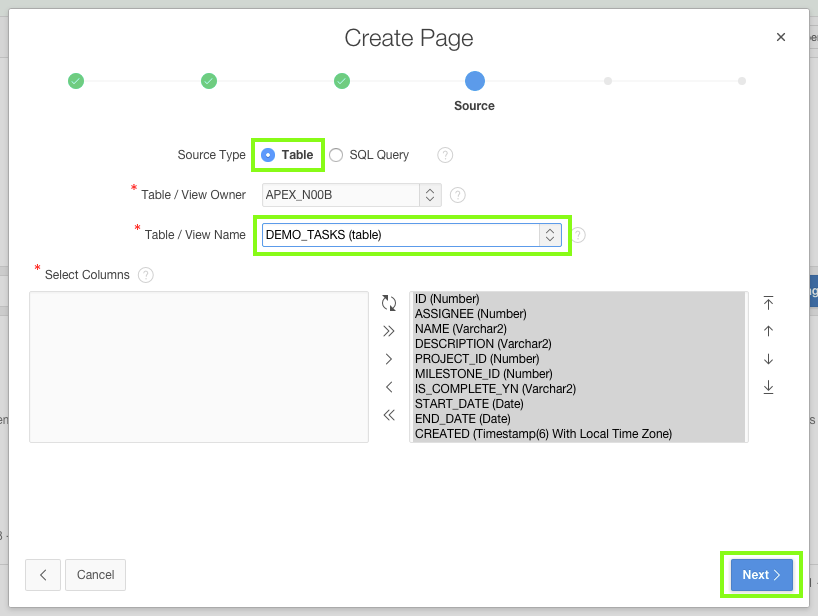Click the Reset columns refresh icon
The height and width of the screenshot is (616, 818).
[389, 302]
